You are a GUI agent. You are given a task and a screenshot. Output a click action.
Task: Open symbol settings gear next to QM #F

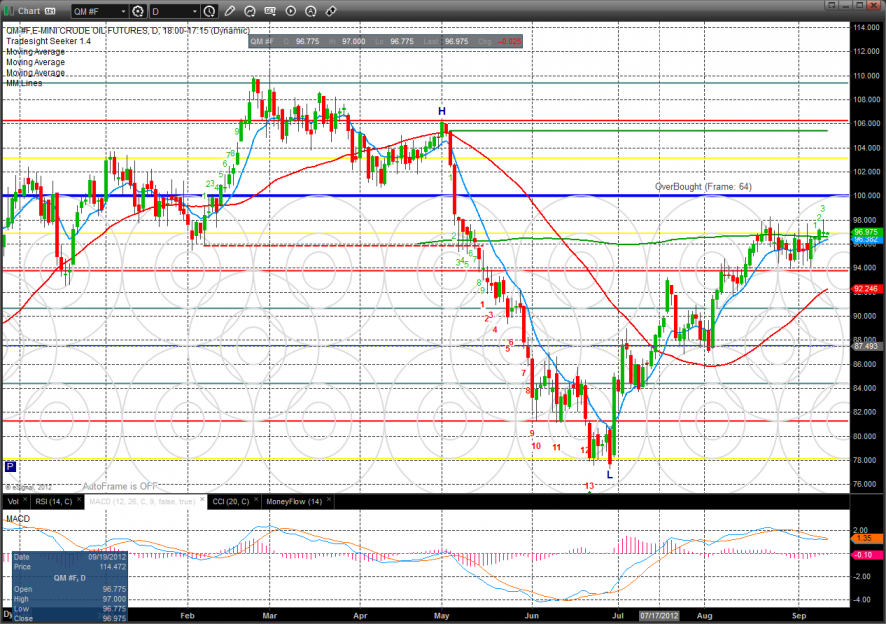(x=137, y=12)
